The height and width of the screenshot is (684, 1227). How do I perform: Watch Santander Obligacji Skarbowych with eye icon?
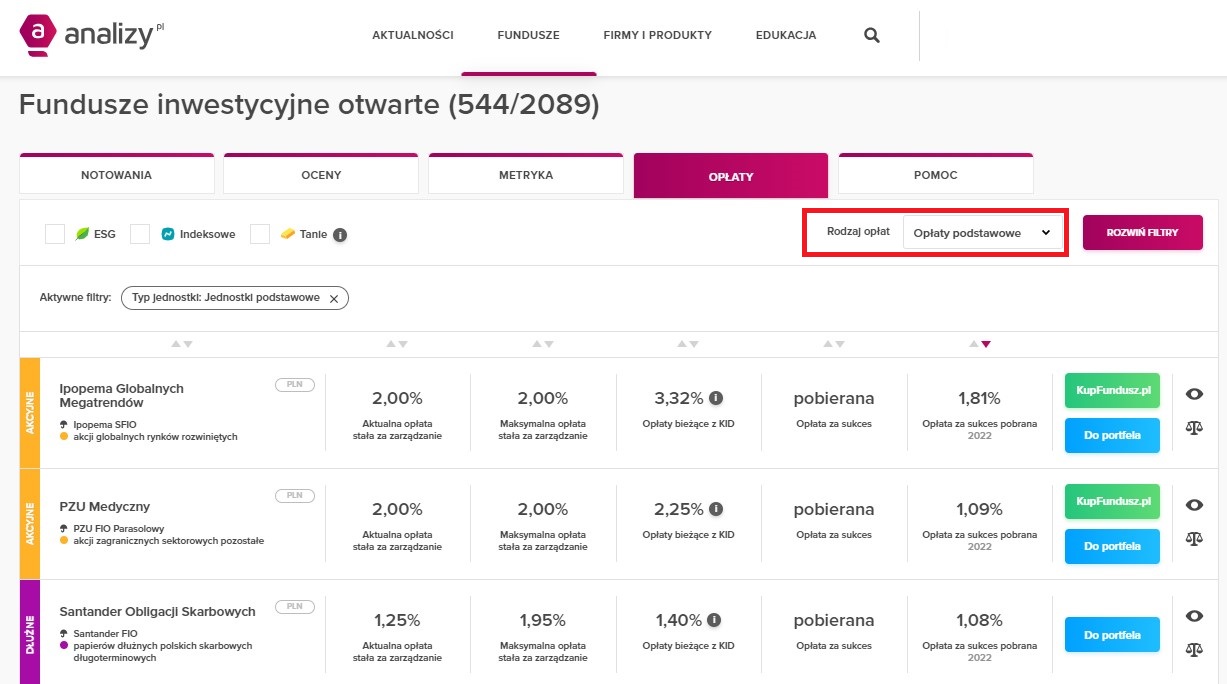pos(1193,616)
